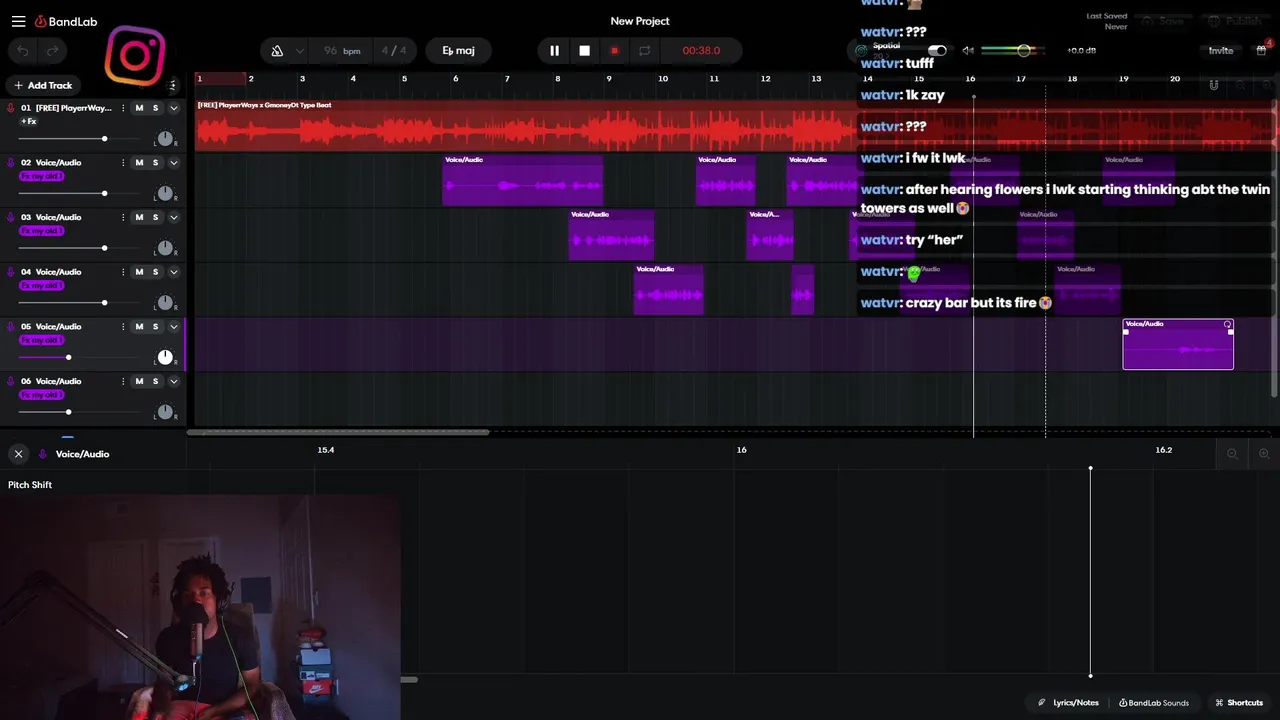Click the BandLab logo
1280x720 pixels.
66,21
